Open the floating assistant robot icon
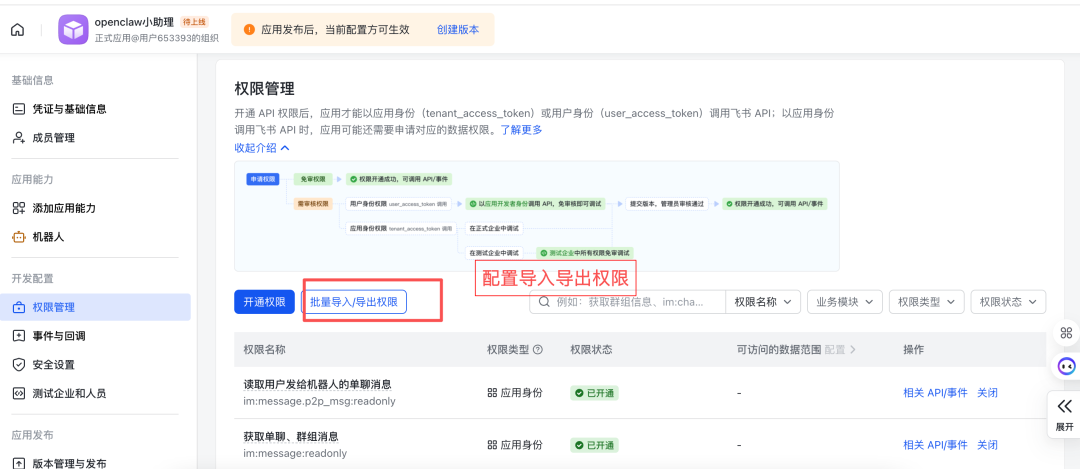The width and height of the screenshot is (1080, 469). pos(1066,366)
